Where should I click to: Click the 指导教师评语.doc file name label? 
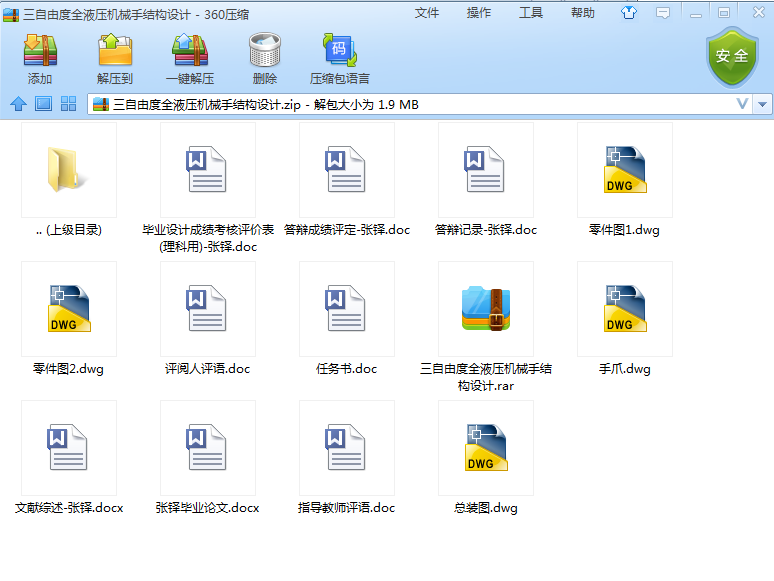coord(347,508)
